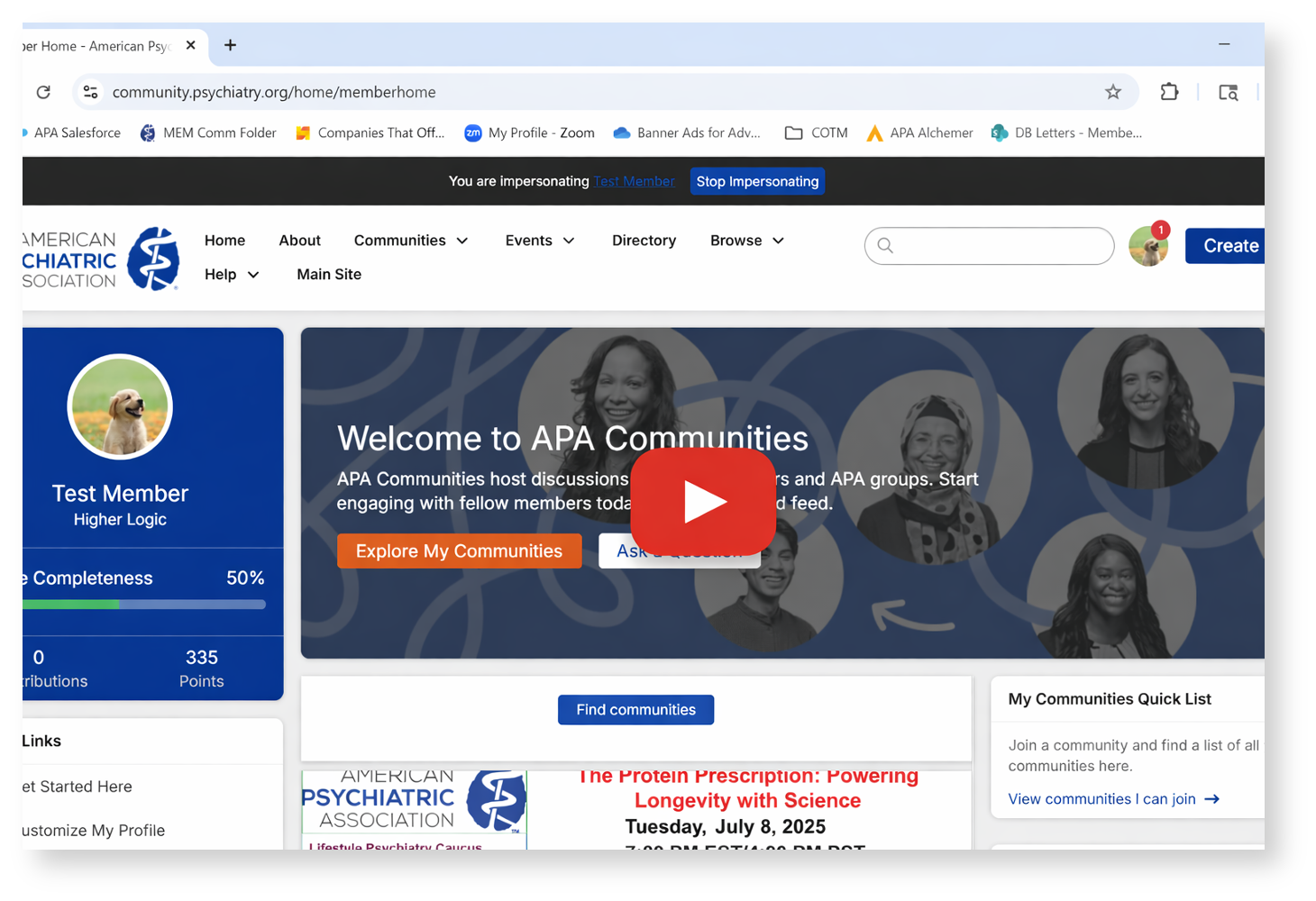Expand the Events dropdown menu
The image size is (1316, 901).
[540, 241]
